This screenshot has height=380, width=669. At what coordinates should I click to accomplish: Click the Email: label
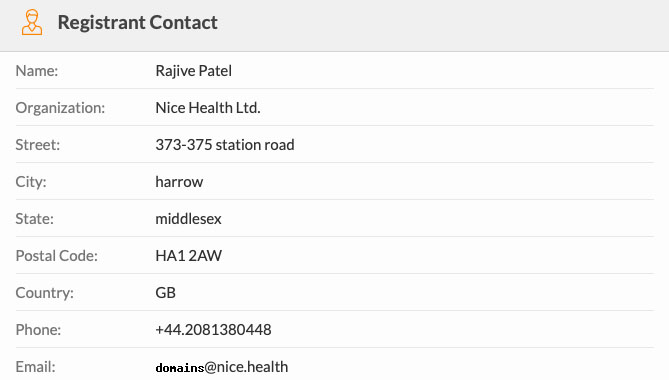point(35,367)
